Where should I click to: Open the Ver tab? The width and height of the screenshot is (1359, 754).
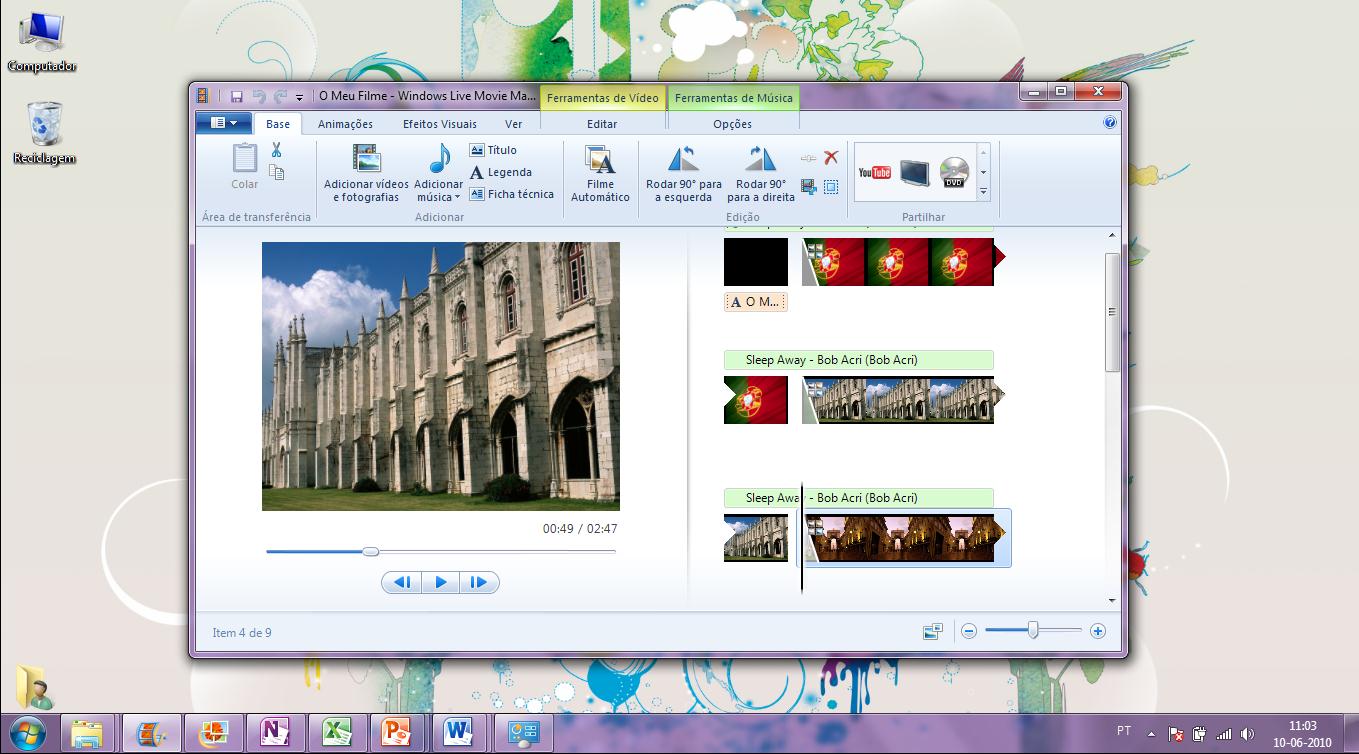coord(513,124)
